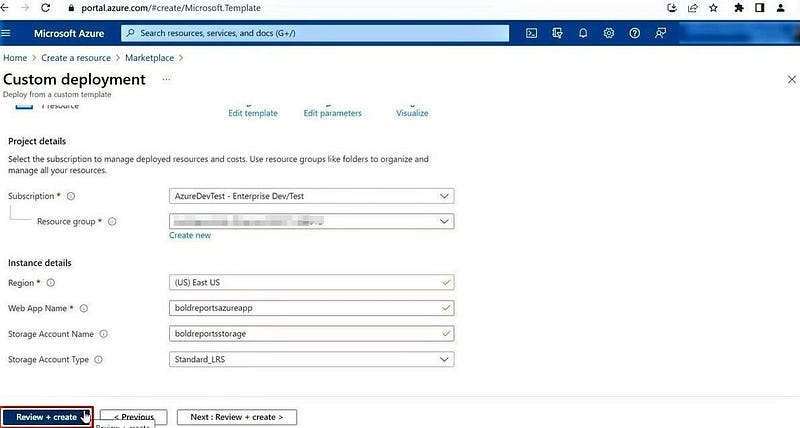Show info for the Resource group field
Viewport: 800px width, 428px height.
tap(112, 221)
